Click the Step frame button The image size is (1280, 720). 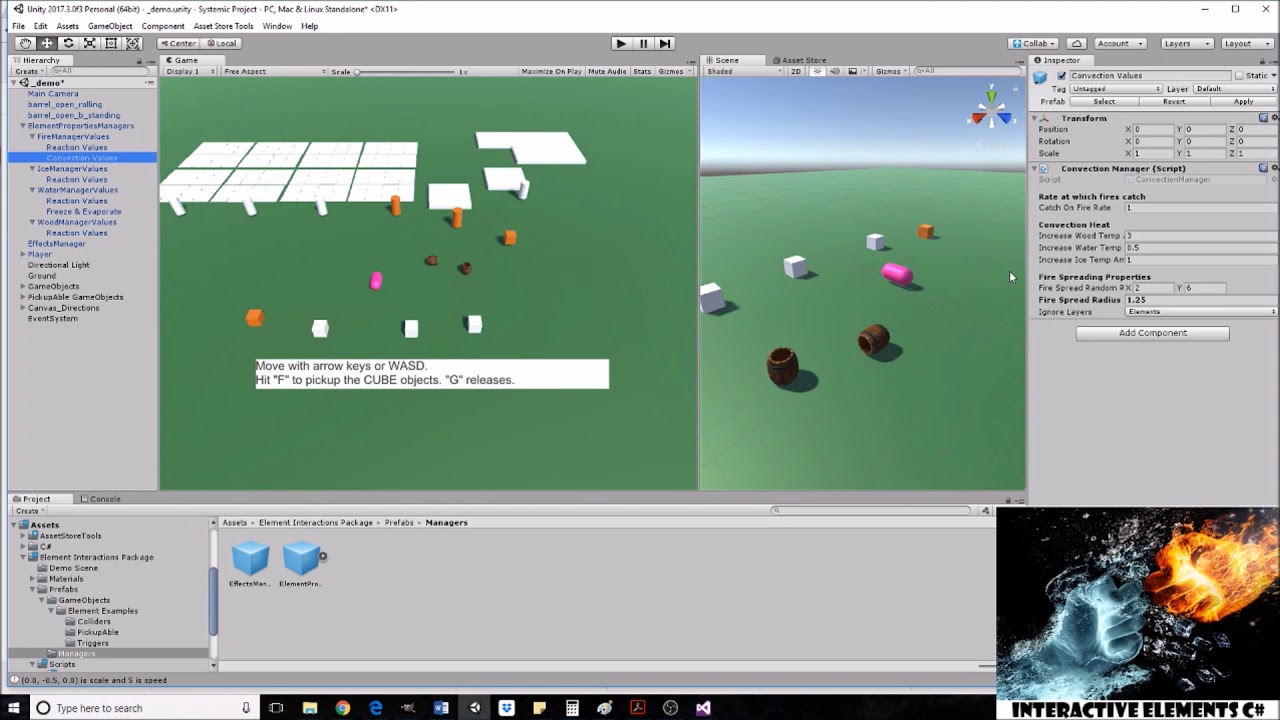665,43
